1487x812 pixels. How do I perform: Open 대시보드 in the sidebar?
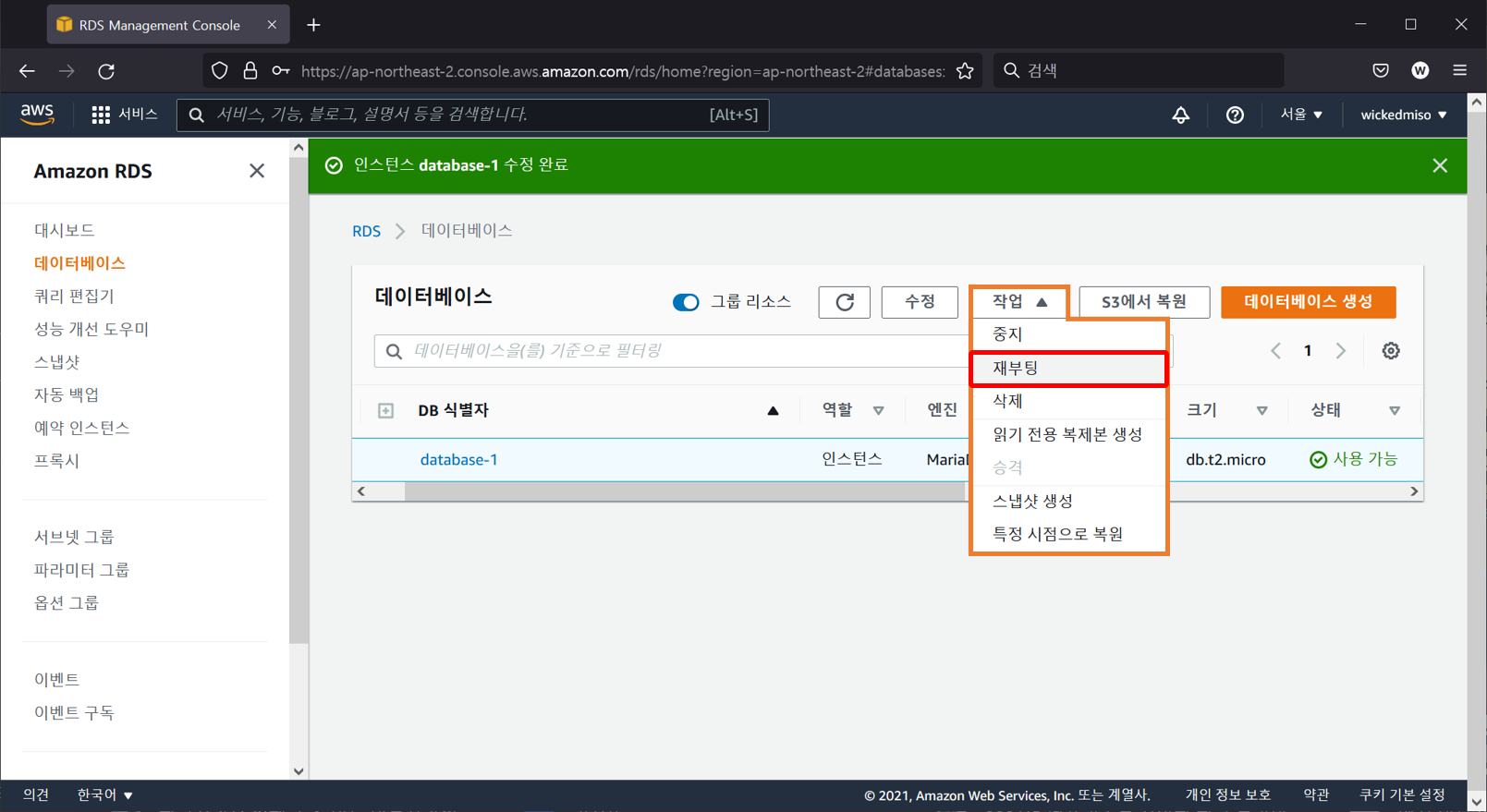coord(64,230)
